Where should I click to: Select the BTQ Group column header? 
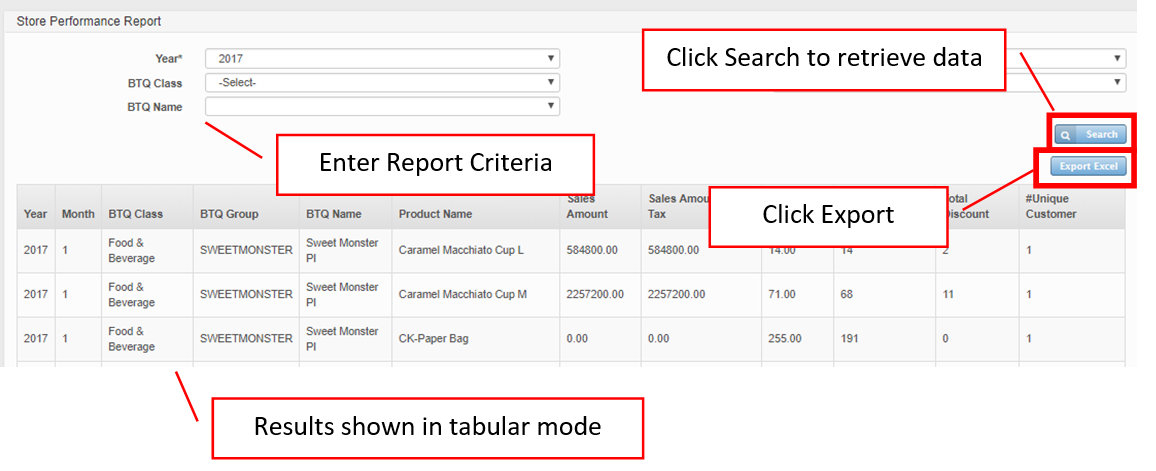(x=229, y=214)
